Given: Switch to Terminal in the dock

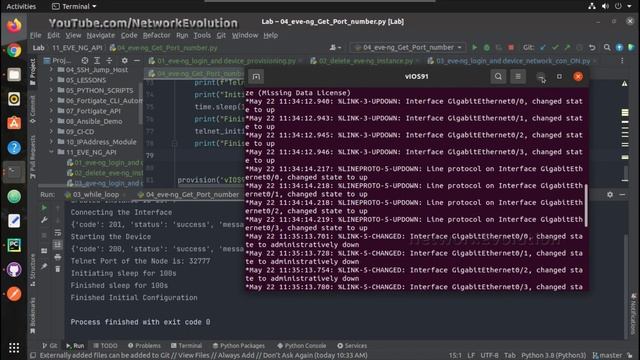Looking at the screenshot, I should click(x=14, y=172).
